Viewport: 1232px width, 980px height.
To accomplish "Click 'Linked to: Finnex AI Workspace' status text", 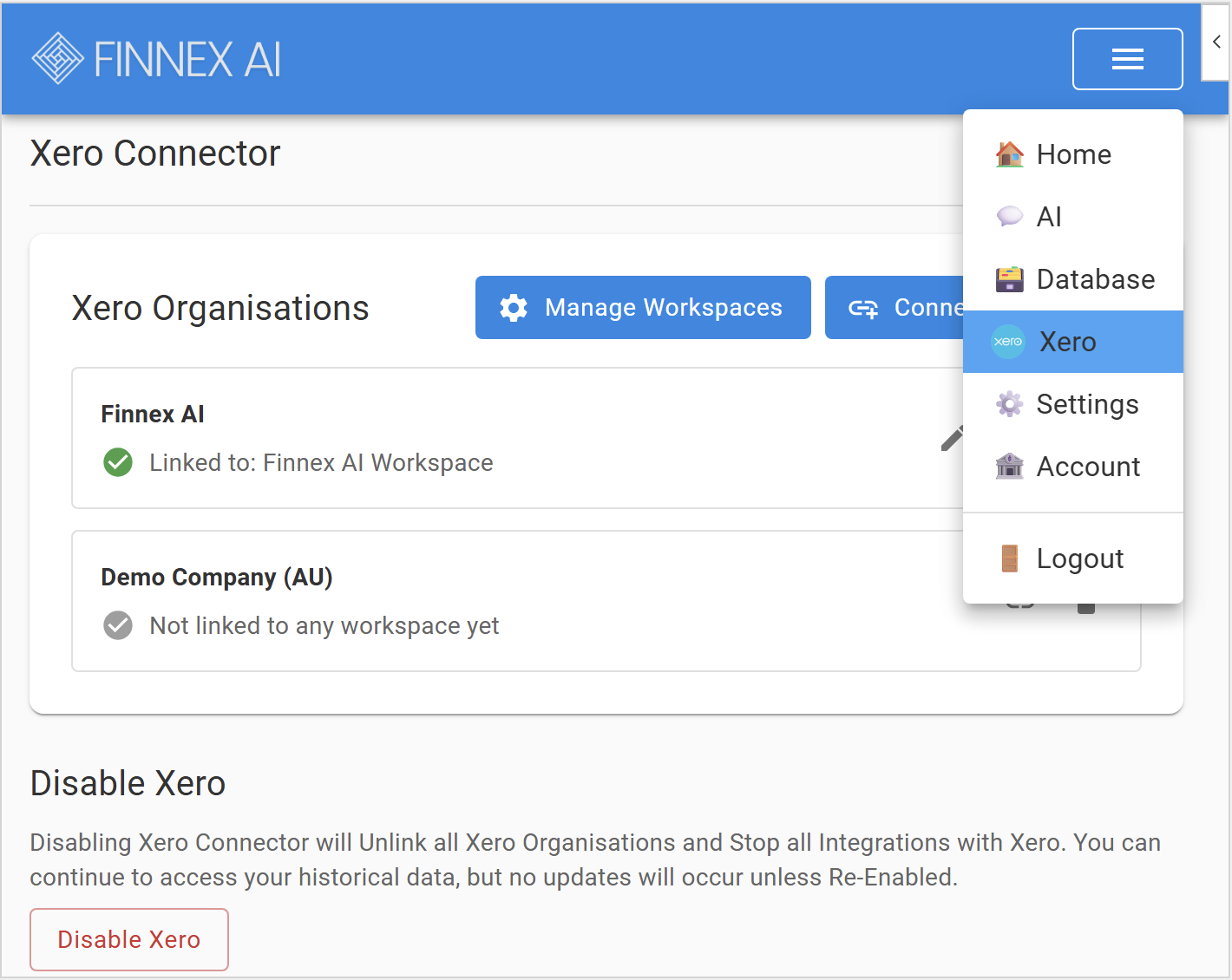I will pos(321,462).
